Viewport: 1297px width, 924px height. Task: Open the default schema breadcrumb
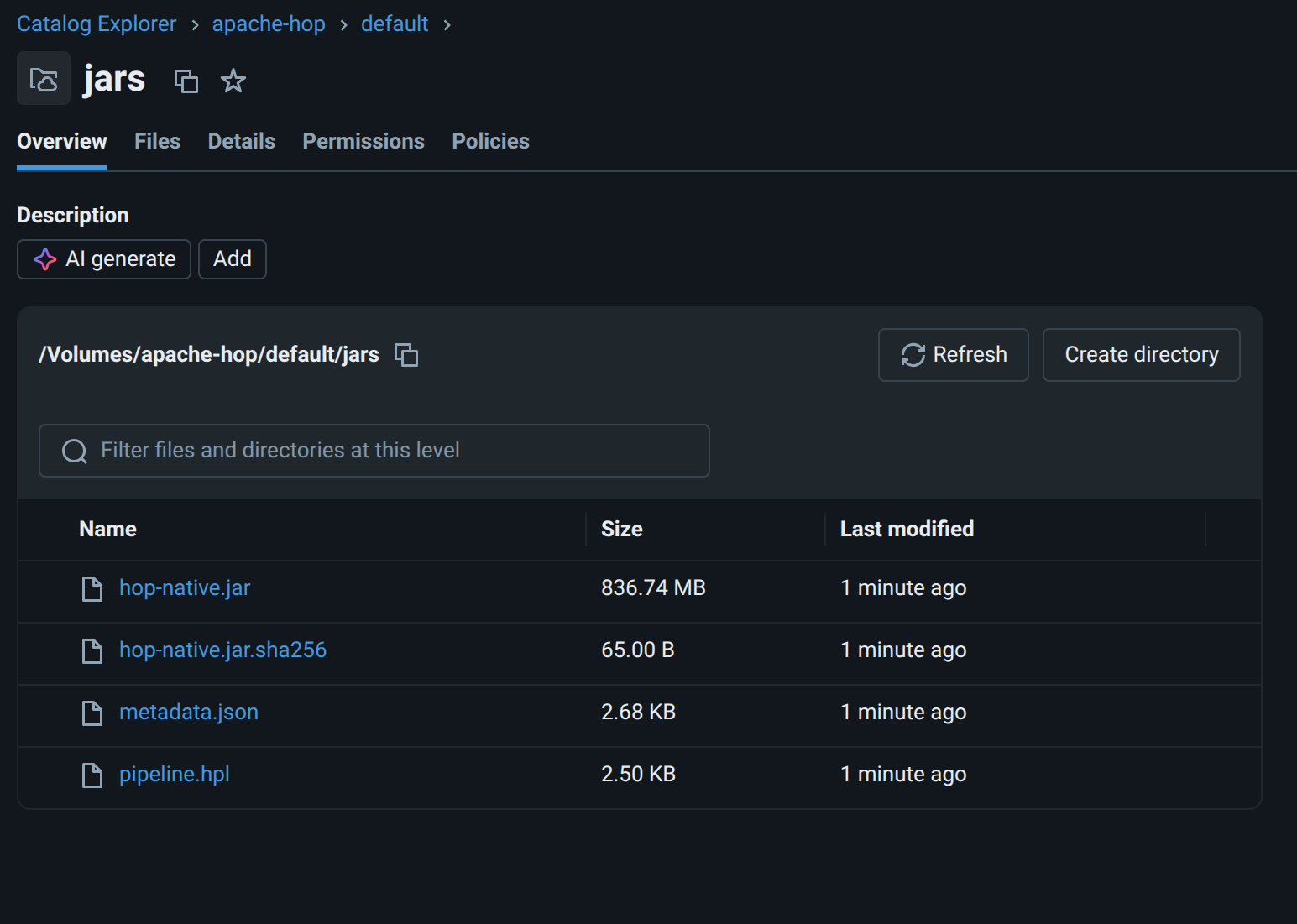pos(395,23)
